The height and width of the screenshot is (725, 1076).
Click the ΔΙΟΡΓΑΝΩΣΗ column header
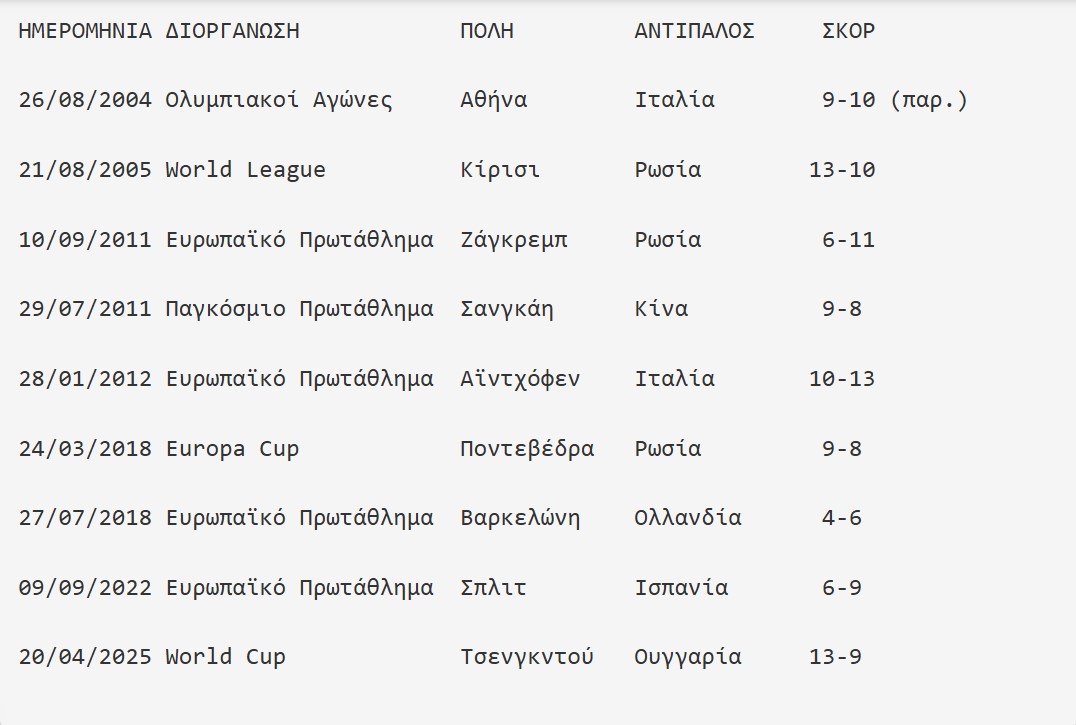233,31
